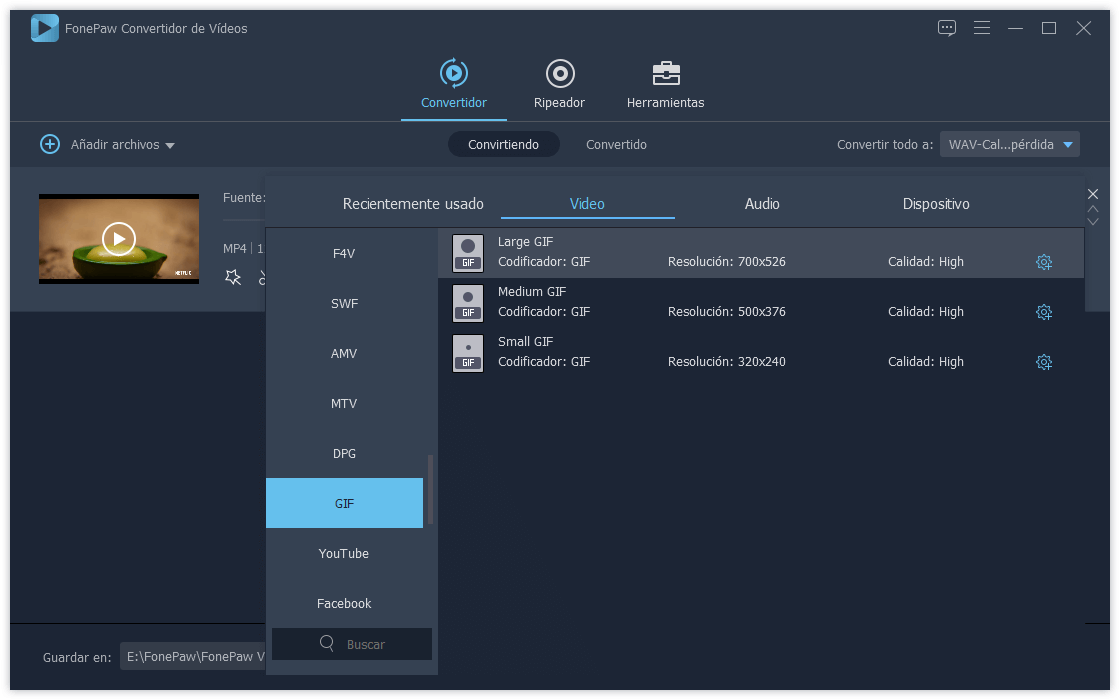Click 'Resolución: 320x240' text
1120x700 pixels.
726,362
